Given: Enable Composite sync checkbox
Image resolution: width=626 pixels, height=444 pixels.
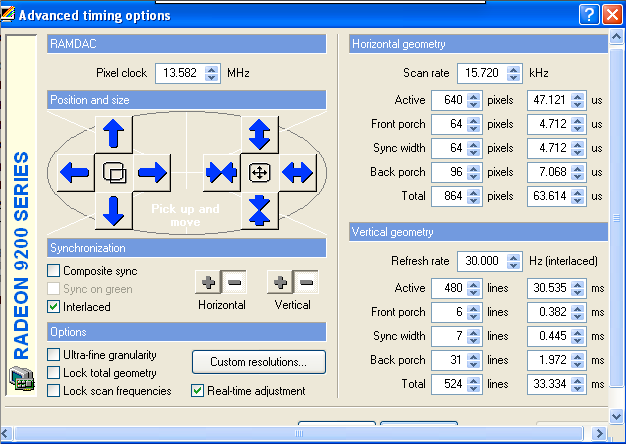Looking at the screenshot, I should tap(53, 271).
